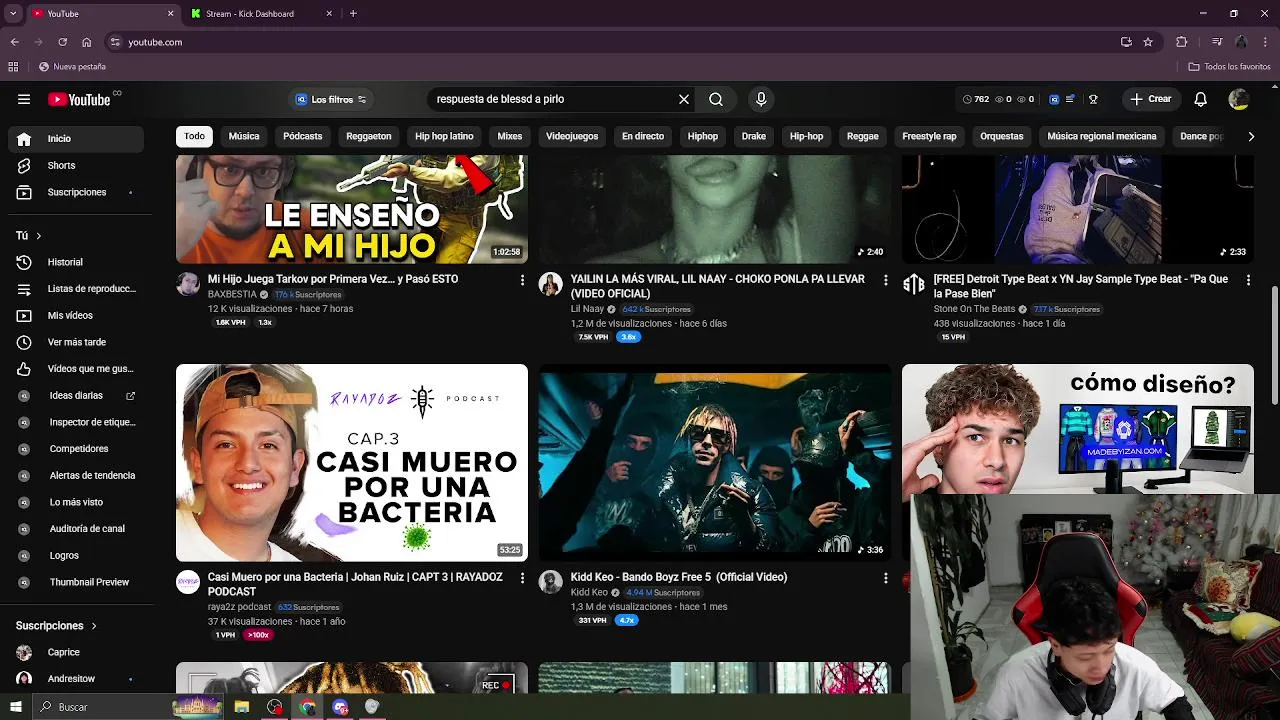Select the Música filter chip
The width and height of the screenshot is (1280, 720).
click(x=244, y=136)
